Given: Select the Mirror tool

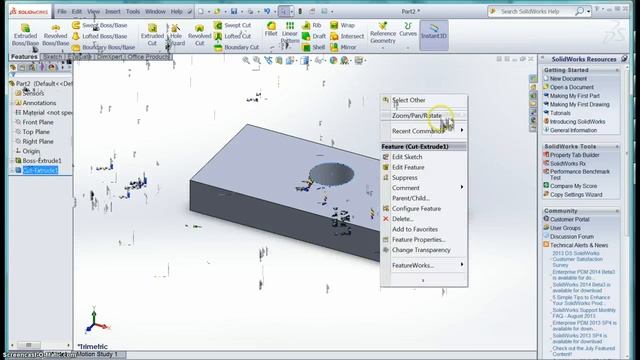Looking at the screenshot, I should coord(343,47).
